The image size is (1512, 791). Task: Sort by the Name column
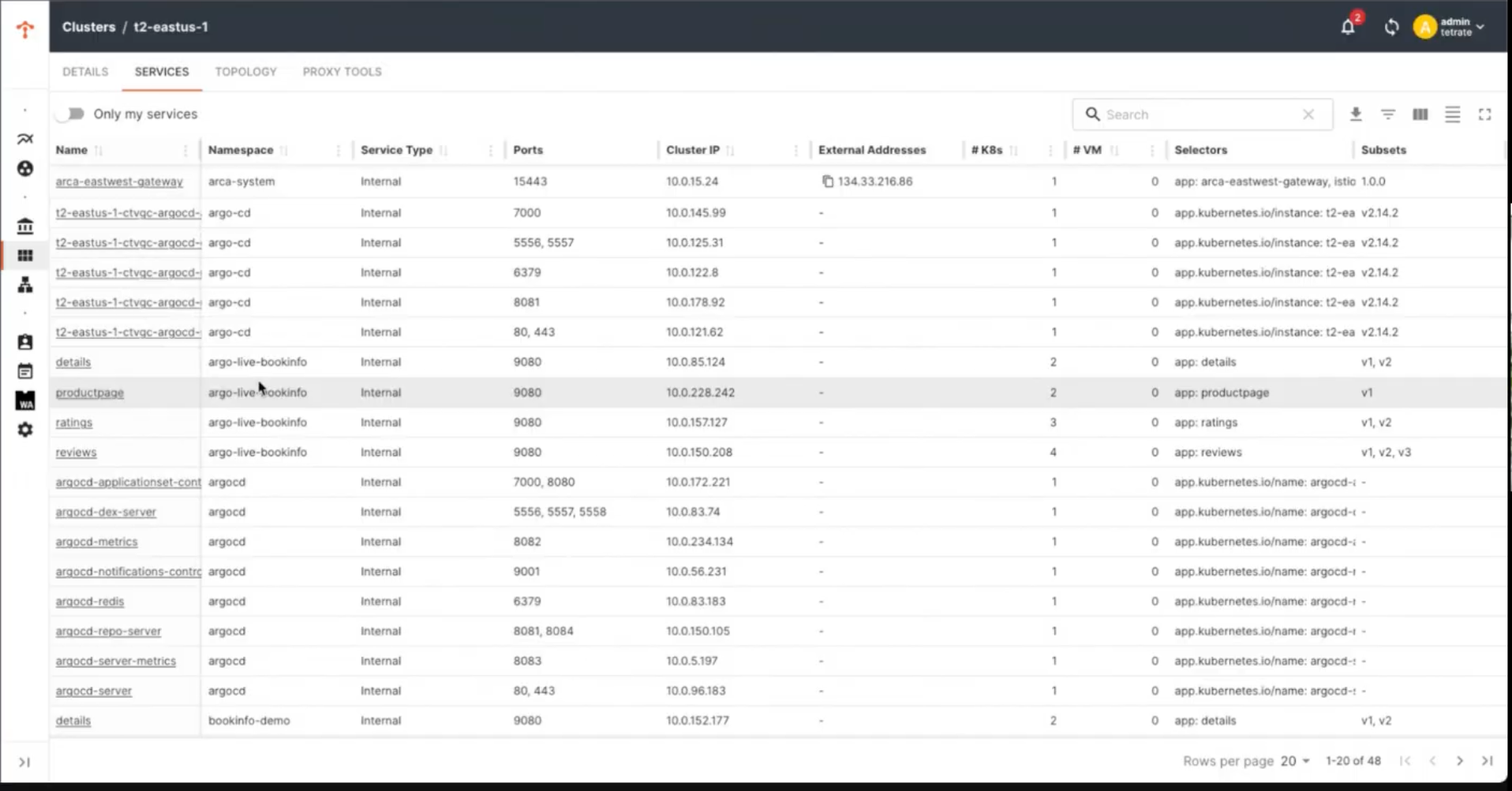(x=98, y=150)
